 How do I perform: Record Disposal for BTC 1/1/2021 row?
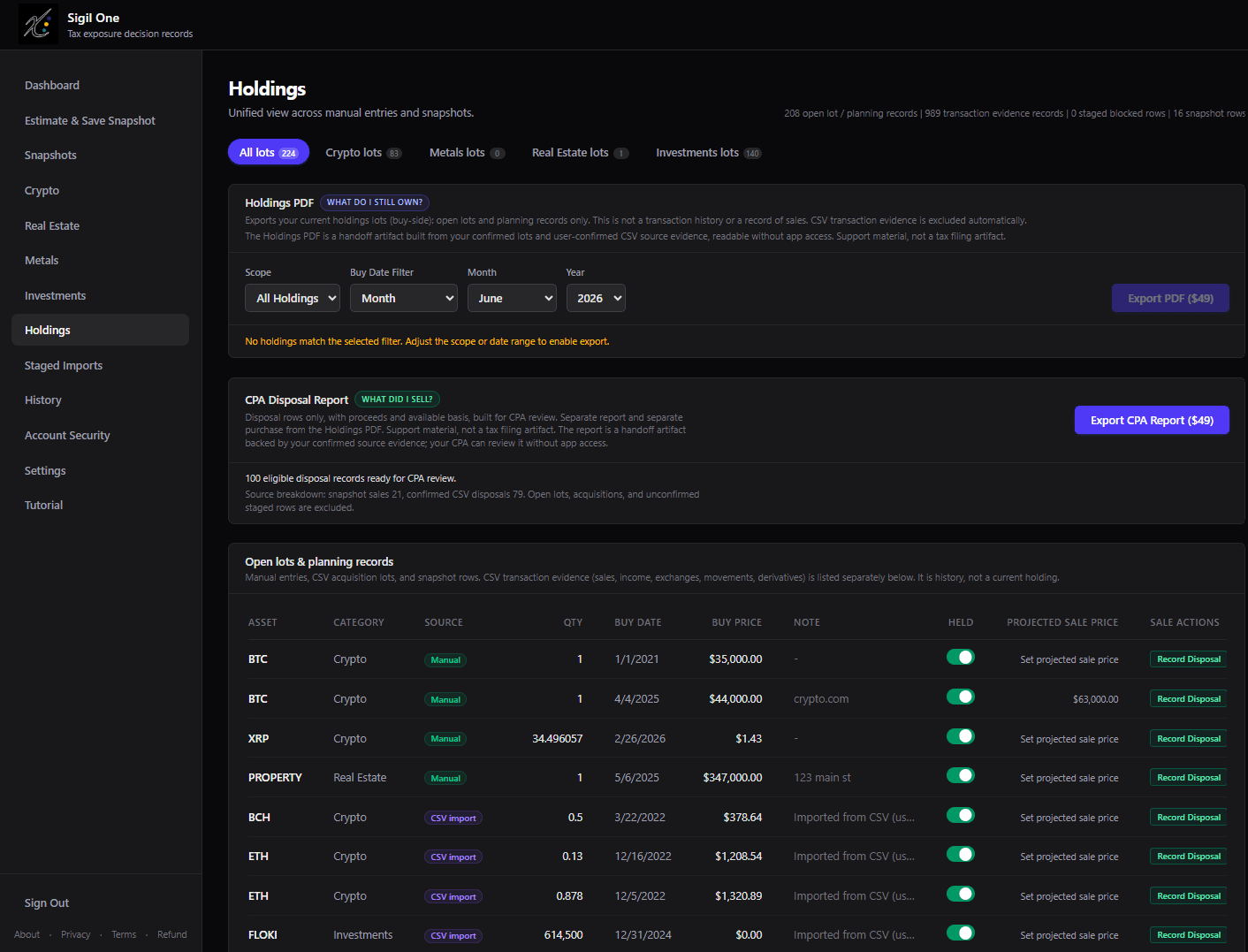[x=1188, y=659]
